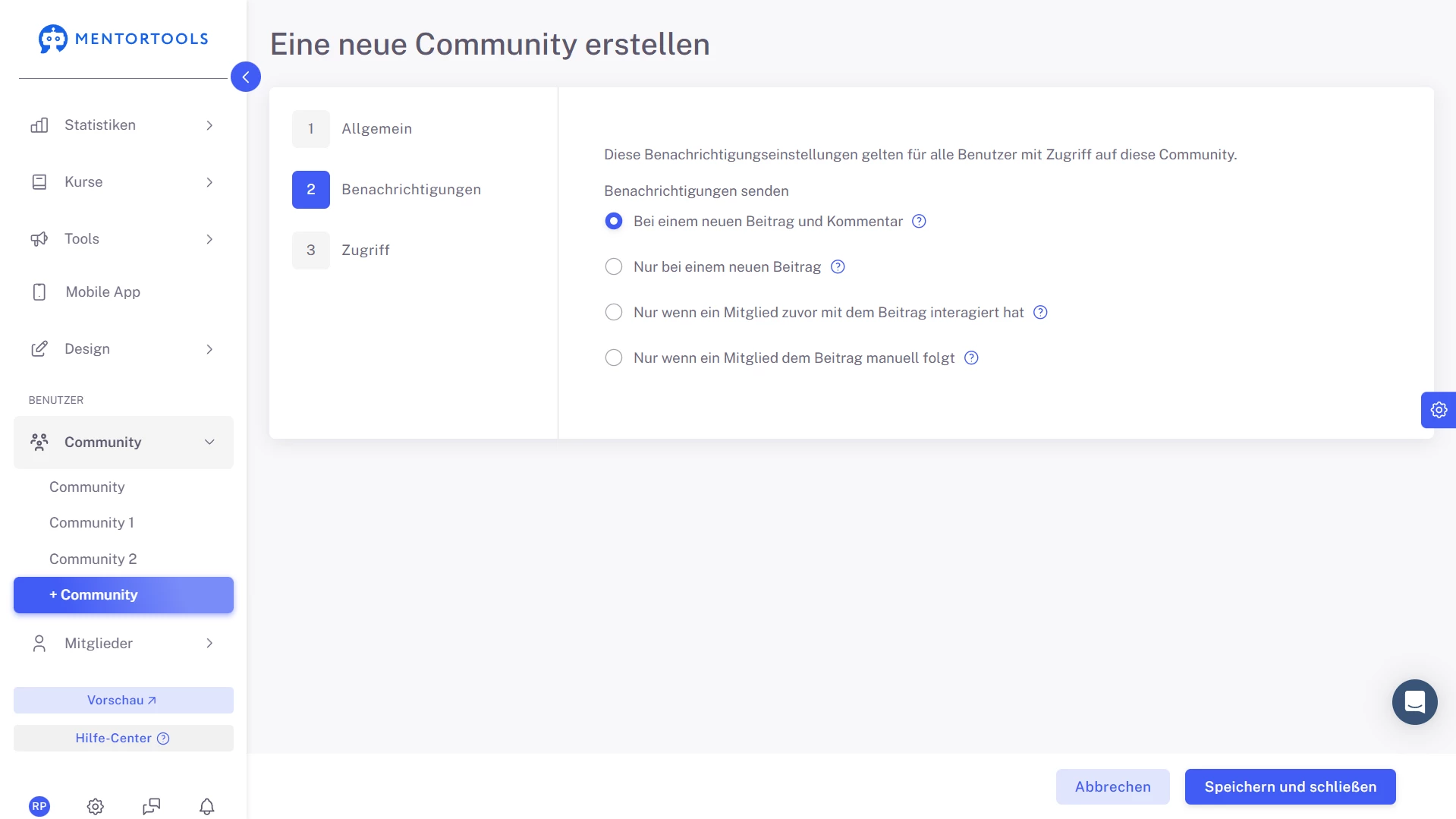1456x819 pixels.
Task: Switch to step 1 Allgemein
Action: (376, 129)
